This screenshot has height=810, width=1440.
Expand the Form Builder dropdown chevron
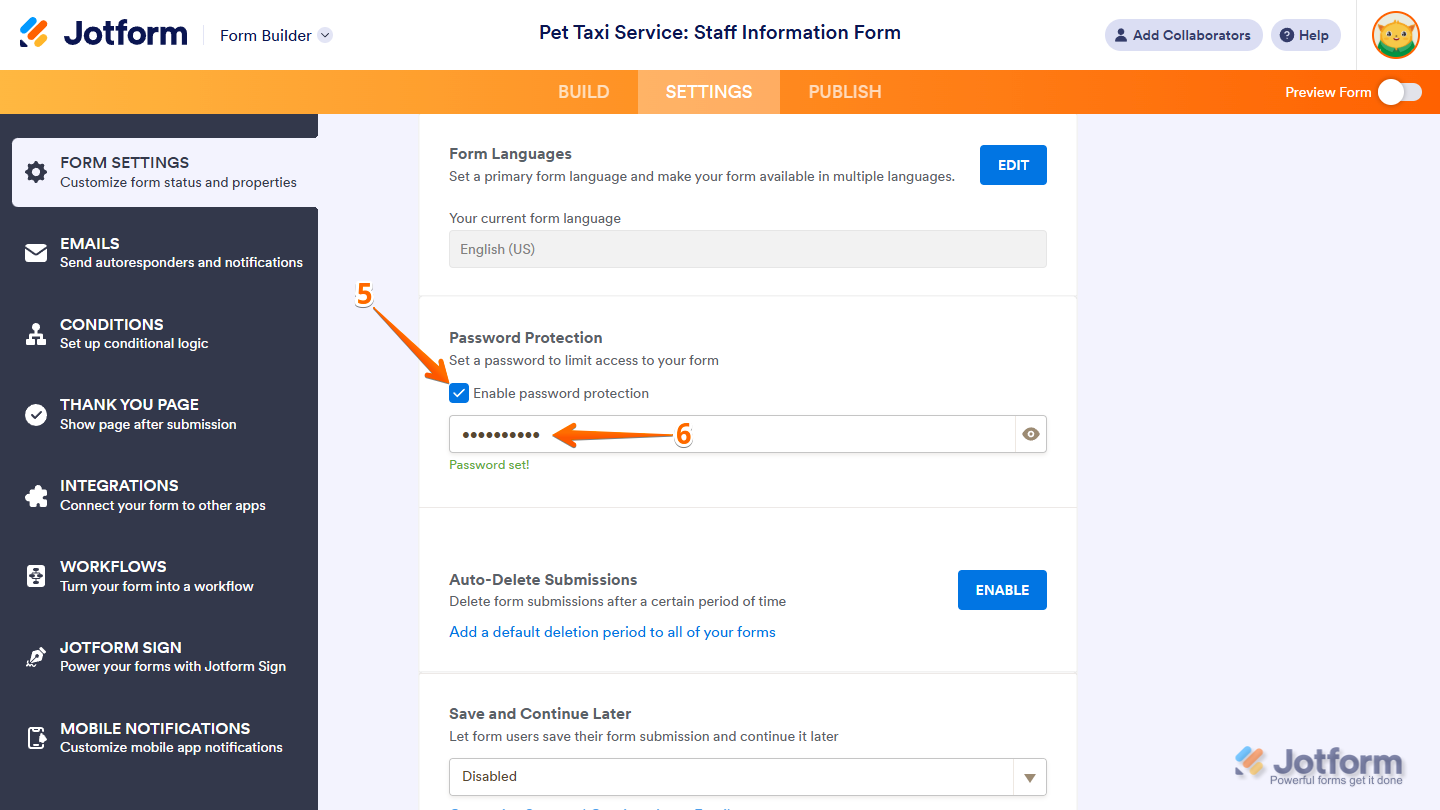(325, 35)
